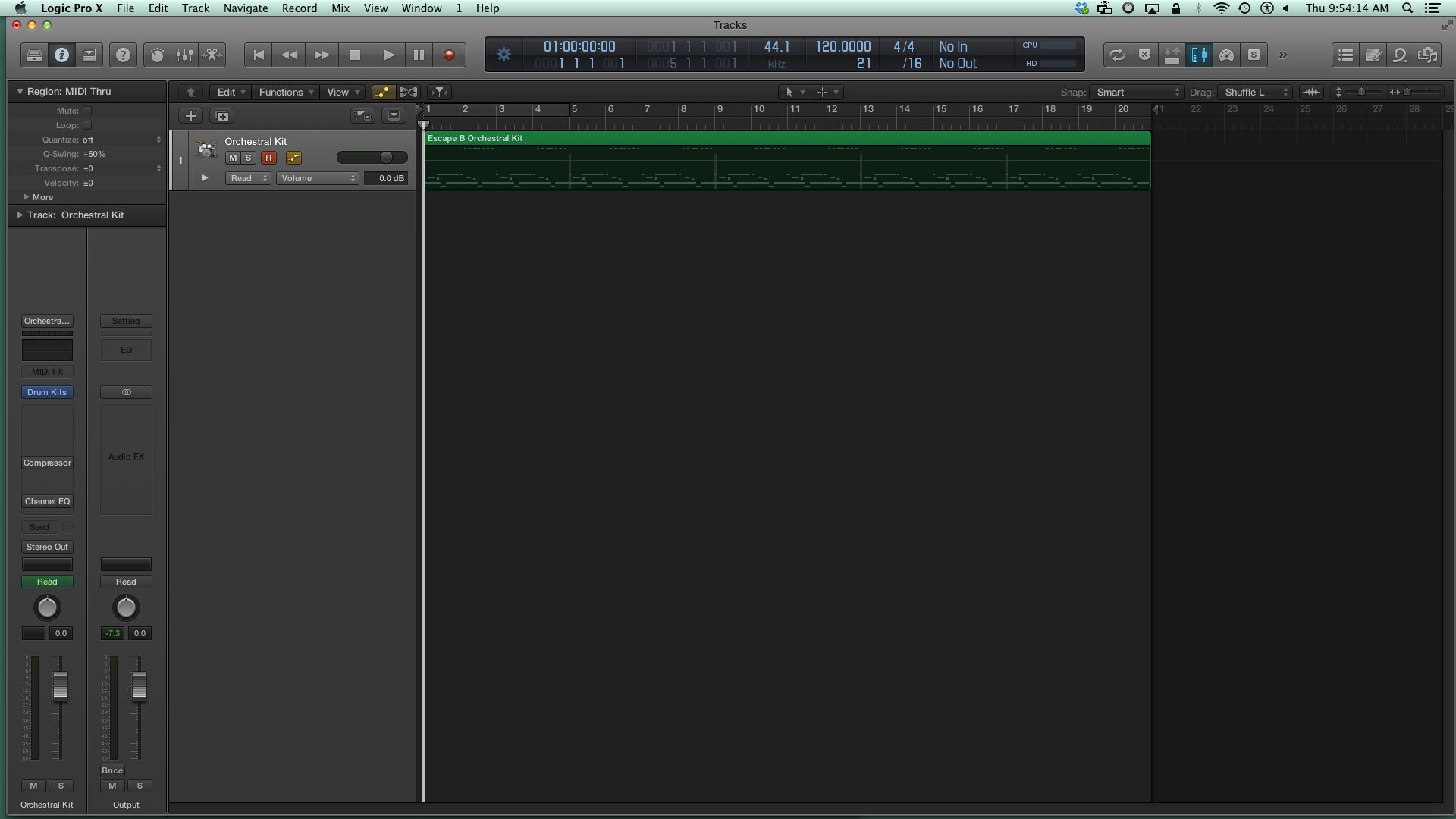
Task: Open the Editors scissors icon
Action: [x=212, y=55]
